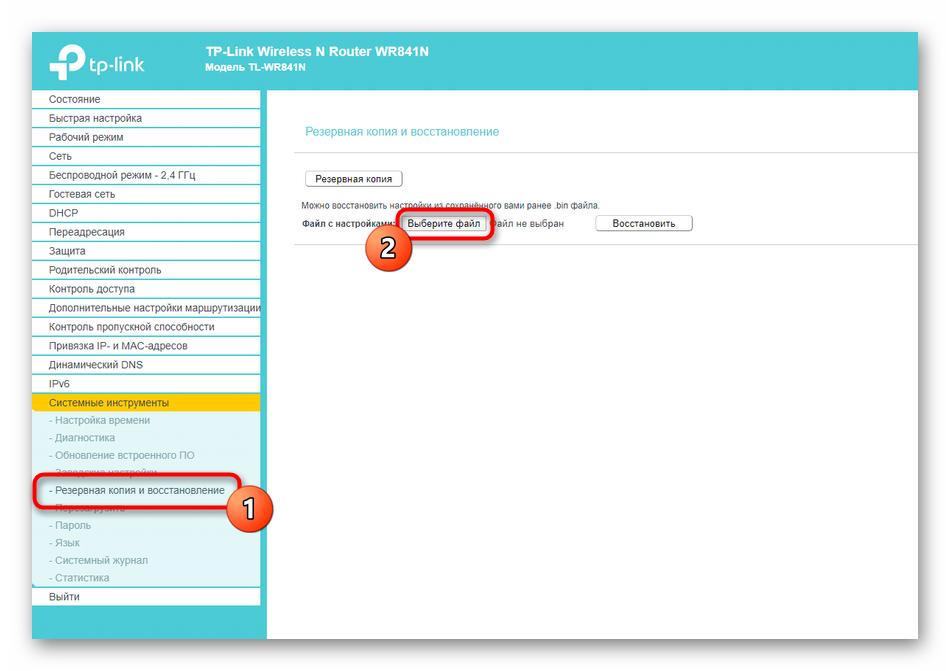Open Системный журнал log page
The image size is (950, 671).
coord(101,560)
